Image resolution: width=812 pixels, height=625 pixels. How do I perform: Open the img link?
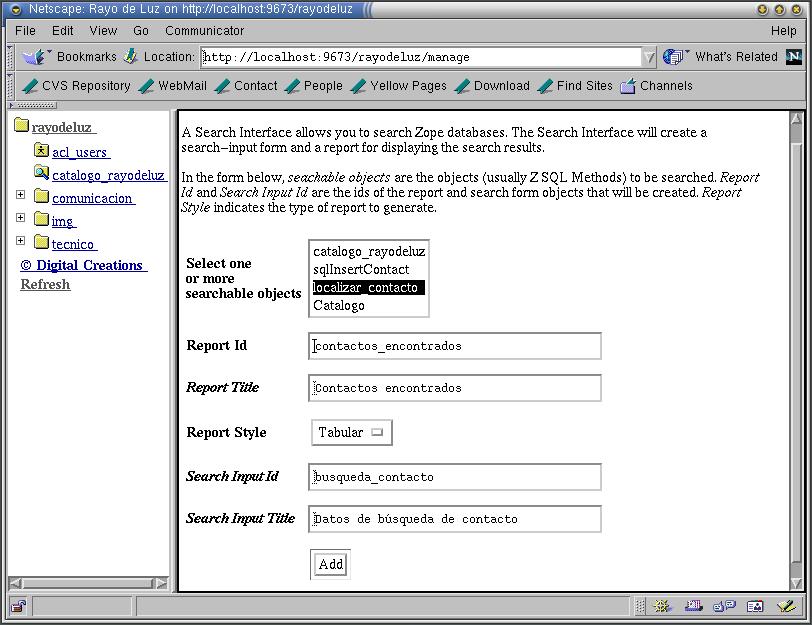pos(64,222)
